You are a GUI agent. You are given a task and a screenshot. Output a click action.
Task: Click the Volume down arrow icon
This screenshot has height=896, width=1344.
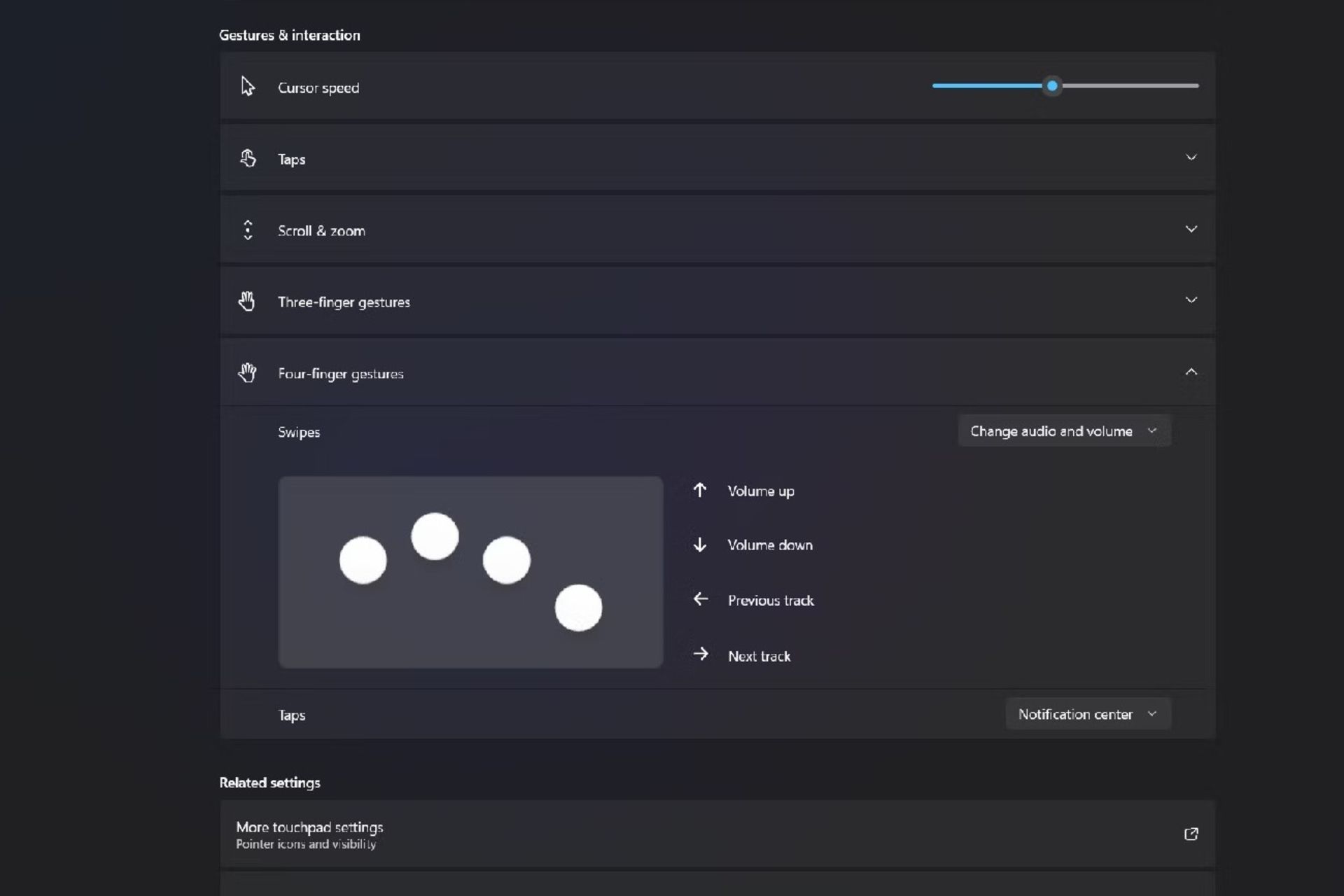(x=700, y=544)
